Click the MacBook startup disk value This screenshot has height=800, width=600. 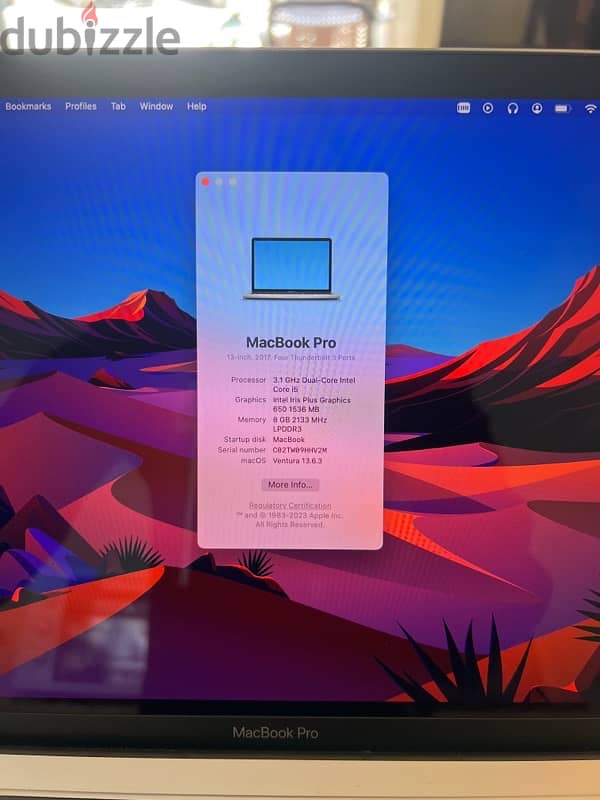coord(289,439)
